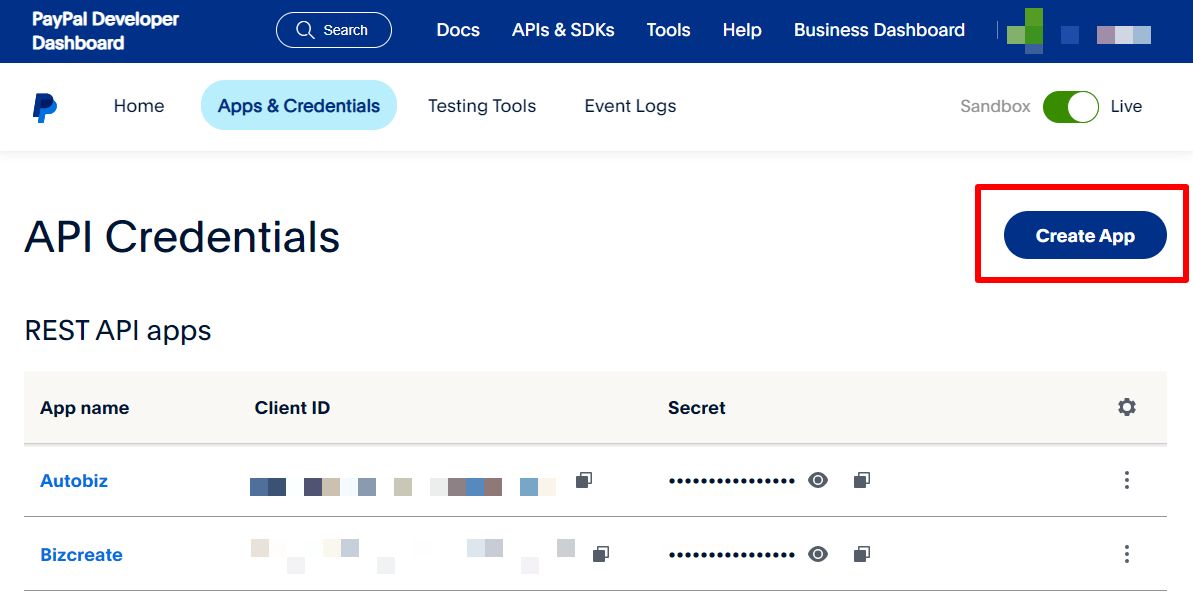
Task: Open the Tools menu
Action: (669, 30)
